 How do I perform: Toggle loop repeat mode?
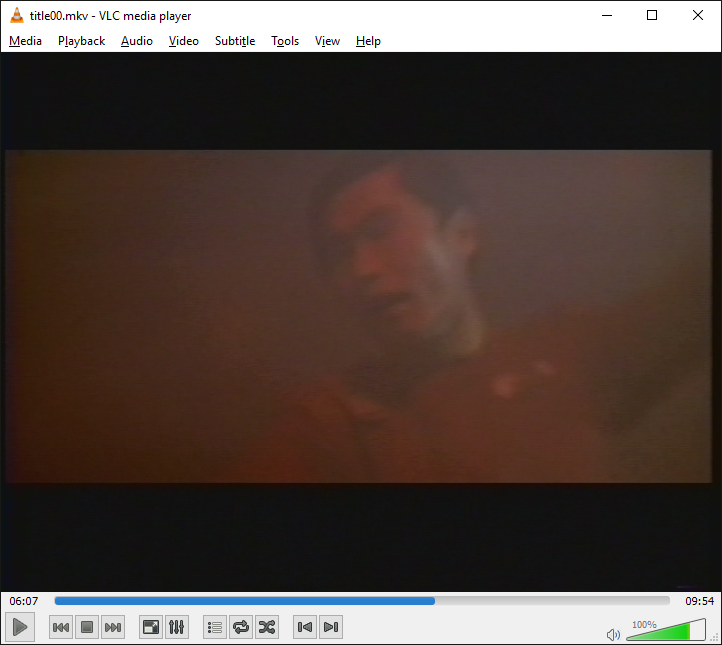(241, 627)
